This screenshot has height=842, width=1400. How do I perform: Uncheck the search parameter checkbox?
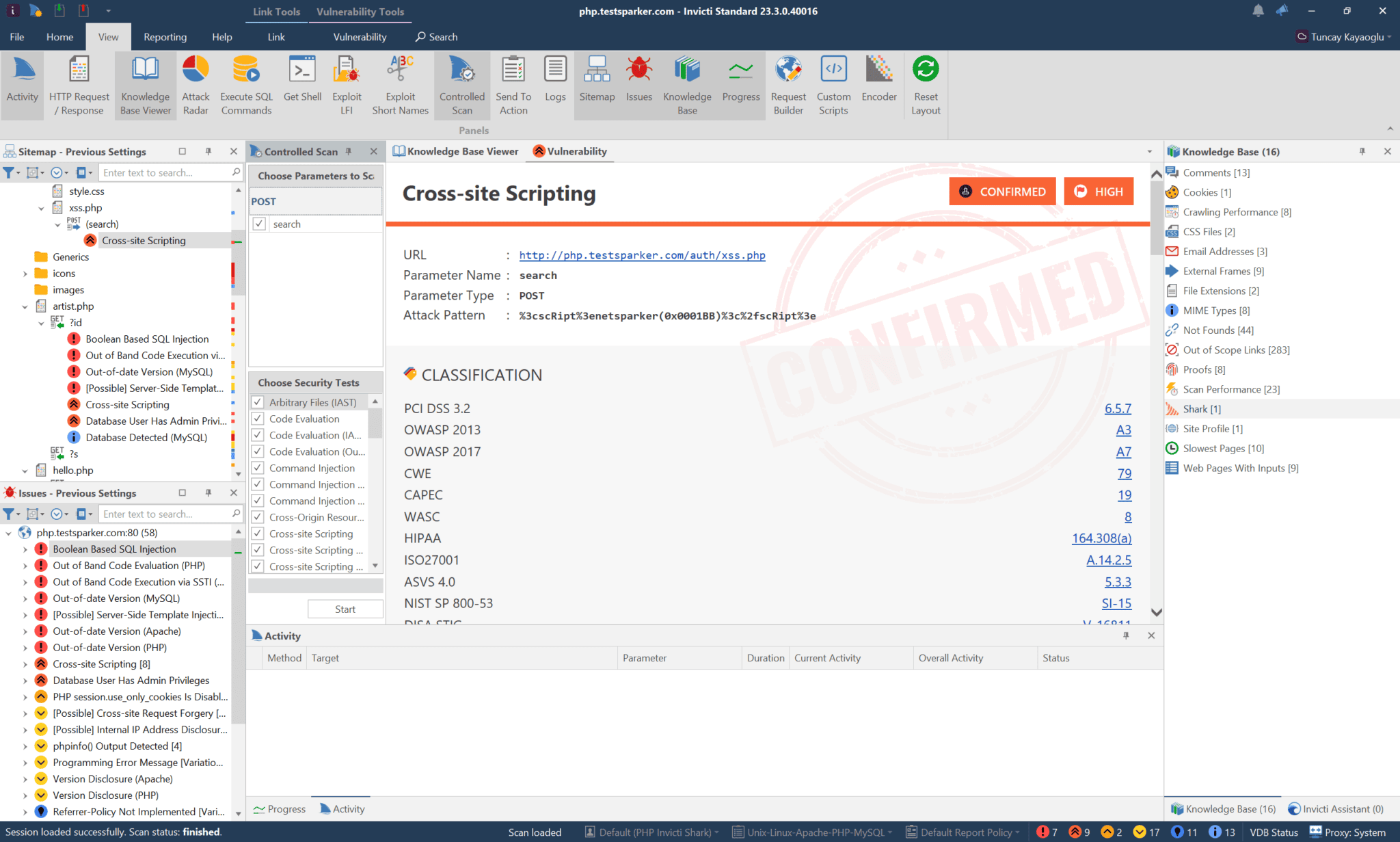260,224
